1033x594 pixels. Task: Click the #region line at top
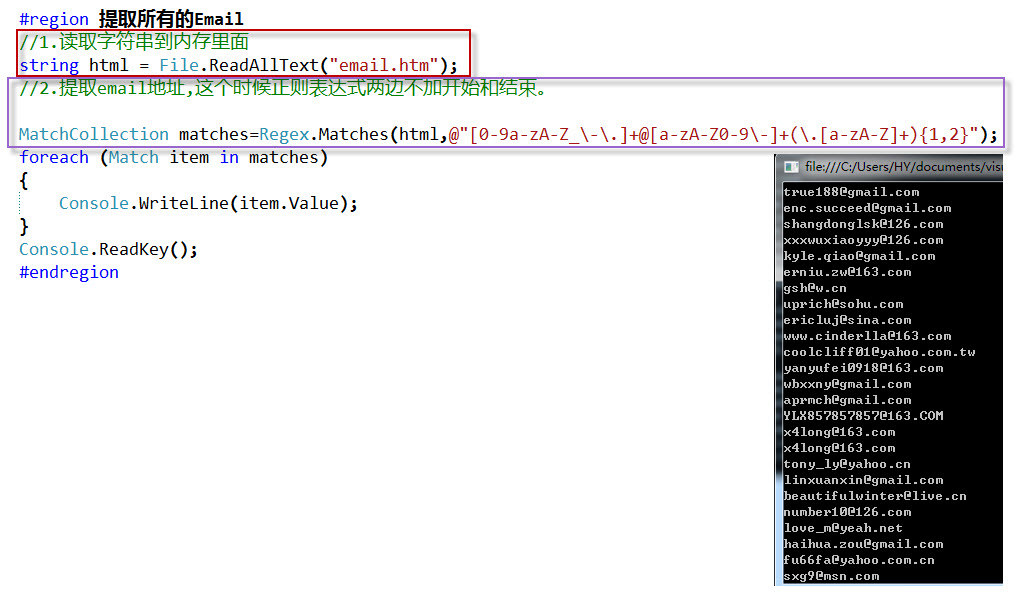131,18
